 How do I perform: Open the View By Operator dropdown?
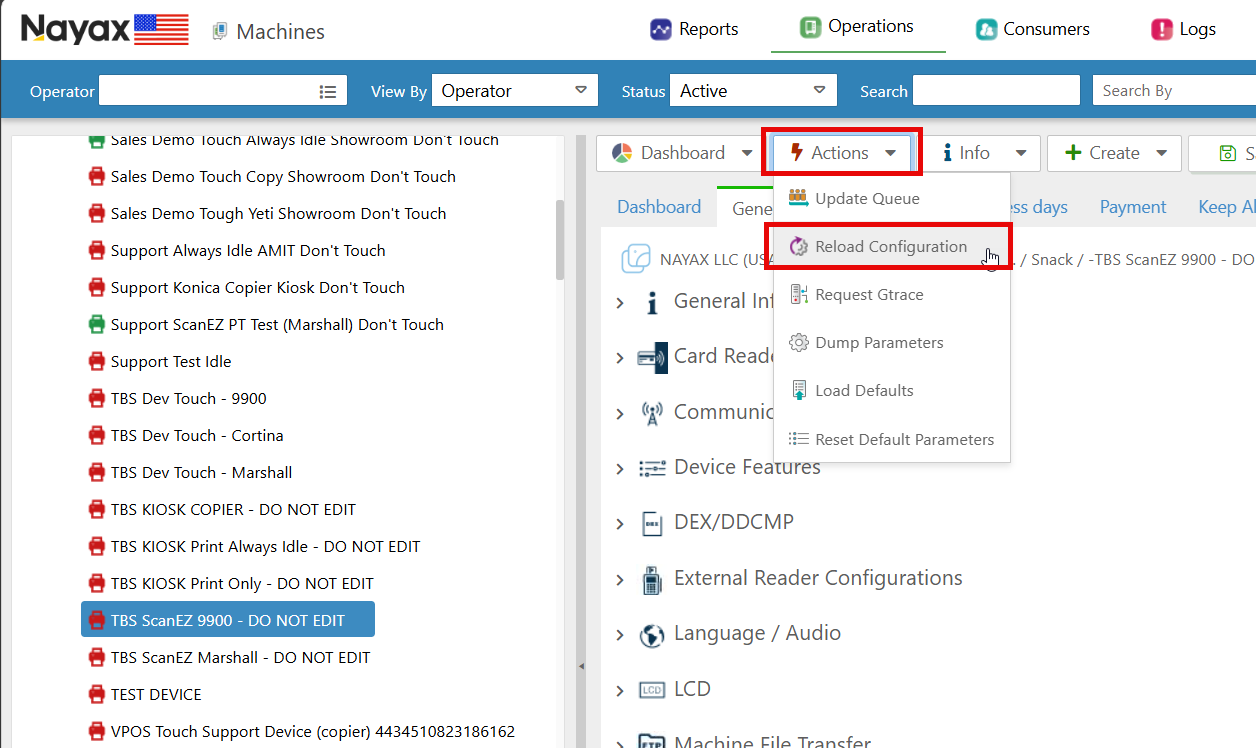click(514, 91)
